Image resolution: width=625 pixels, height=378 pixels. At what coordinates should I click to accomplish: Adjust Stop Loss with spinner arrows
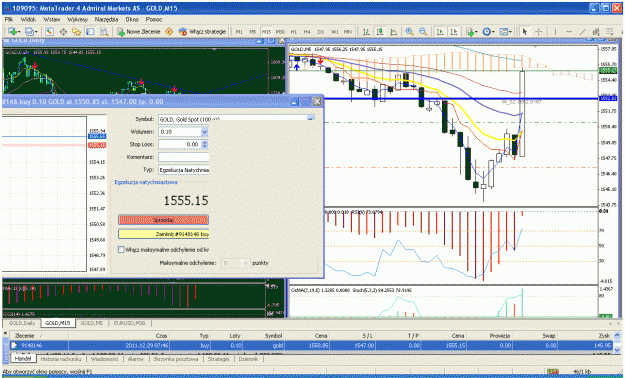coord(205,144)
